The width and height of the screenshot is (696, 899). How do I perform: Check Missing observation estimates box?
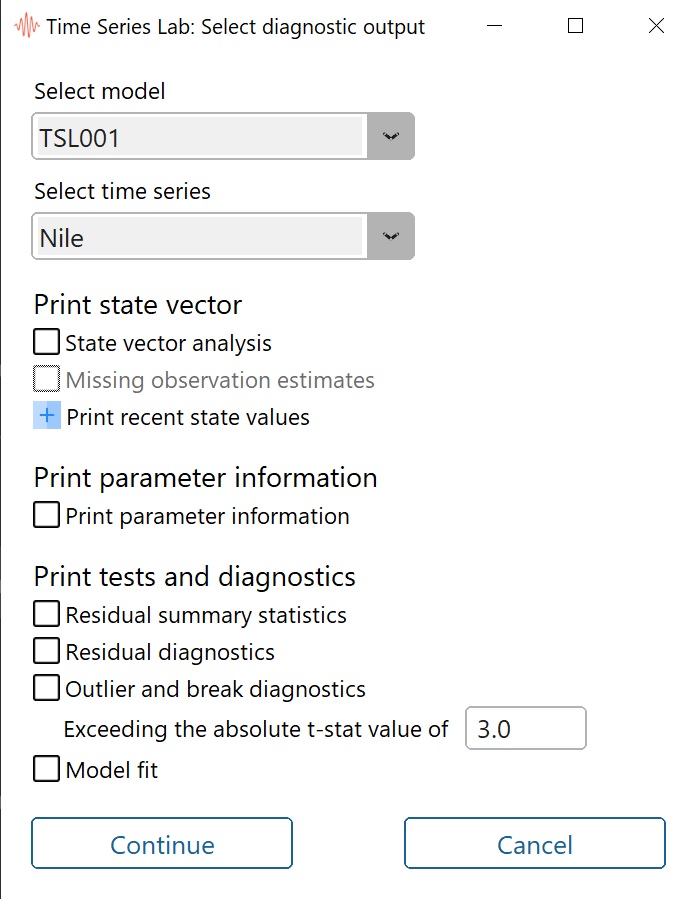pos(47,380)
